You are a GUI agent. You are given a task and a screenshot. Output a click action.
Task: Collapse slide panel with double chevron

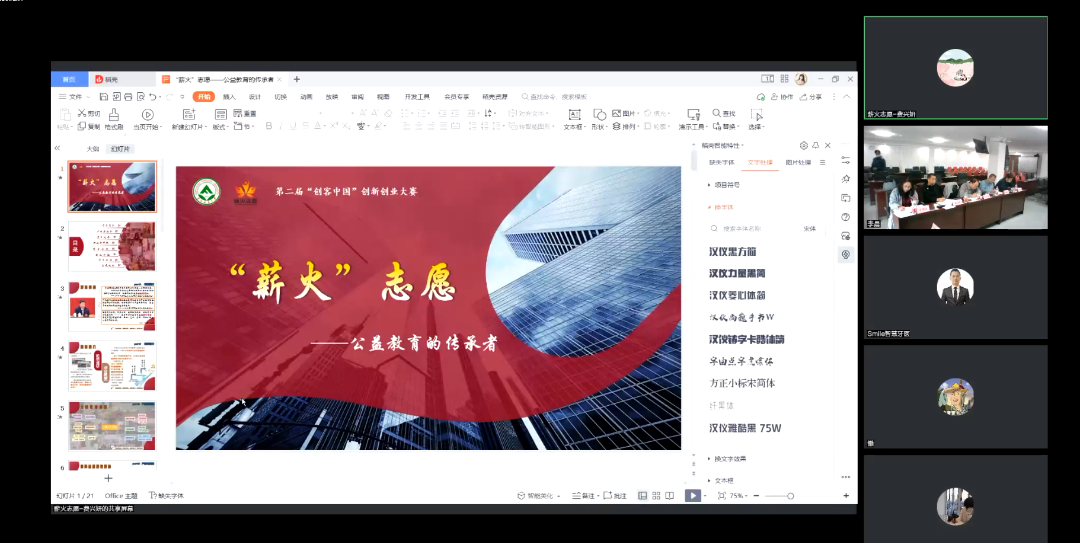click(58, 148)
